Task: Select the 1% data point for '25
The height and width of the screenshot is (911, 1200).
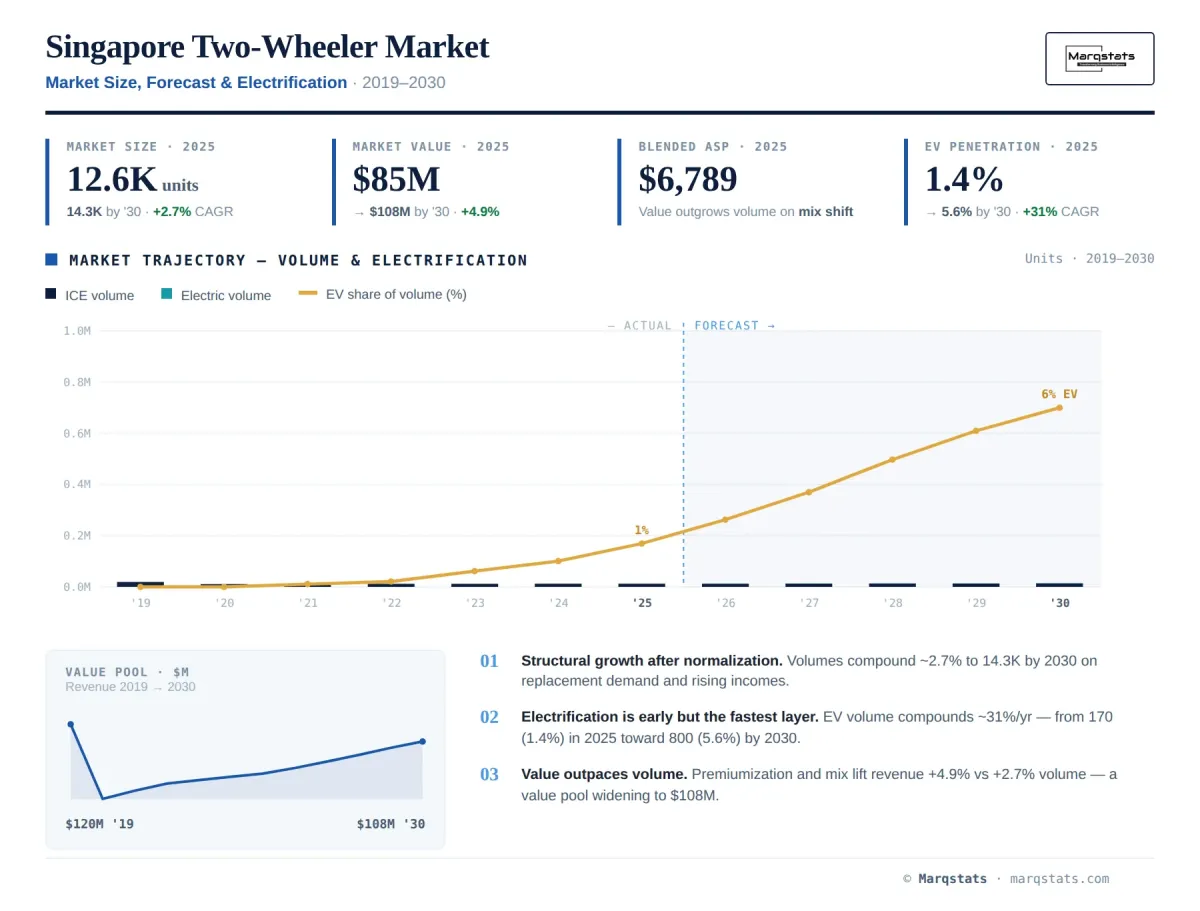Action: point(642,543)
